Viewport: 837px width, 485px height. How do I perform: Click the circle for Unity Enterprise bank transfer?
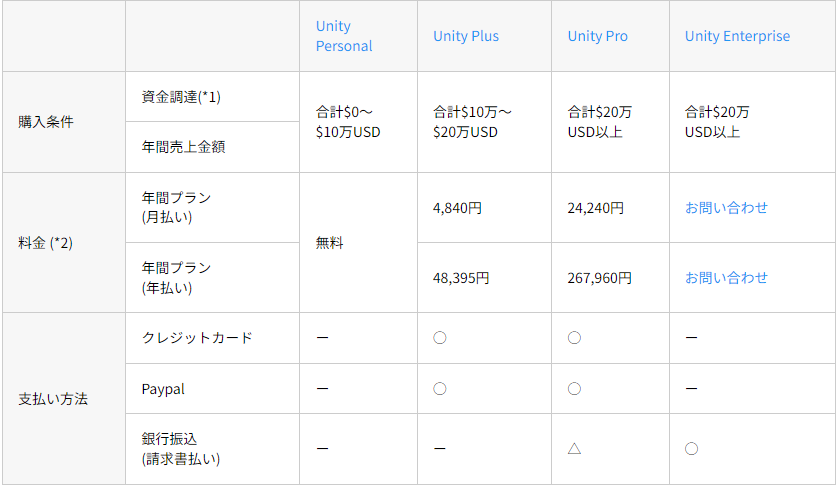[x=691, y=449]
